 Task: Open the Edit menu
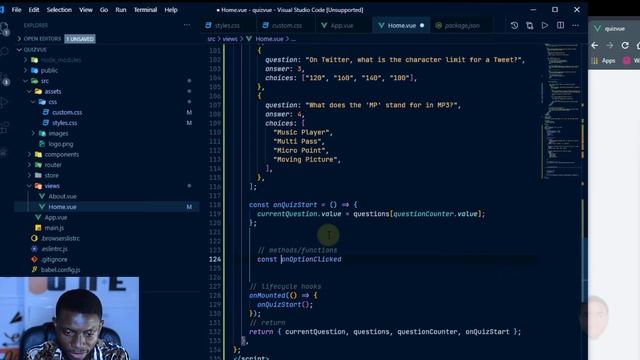34,10
